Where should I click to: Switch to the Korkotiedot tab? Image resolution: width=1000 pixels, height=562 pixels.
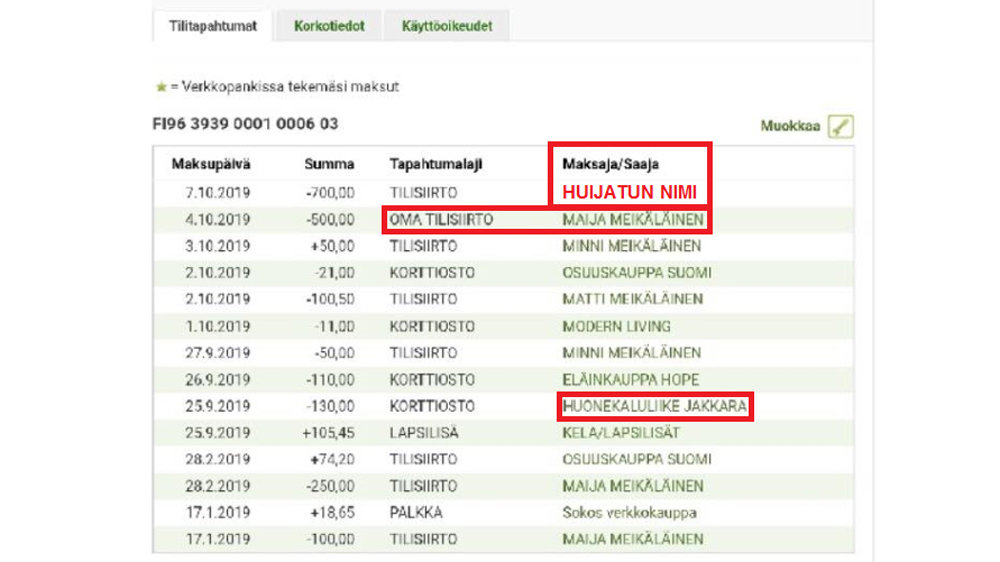[329, 26]
